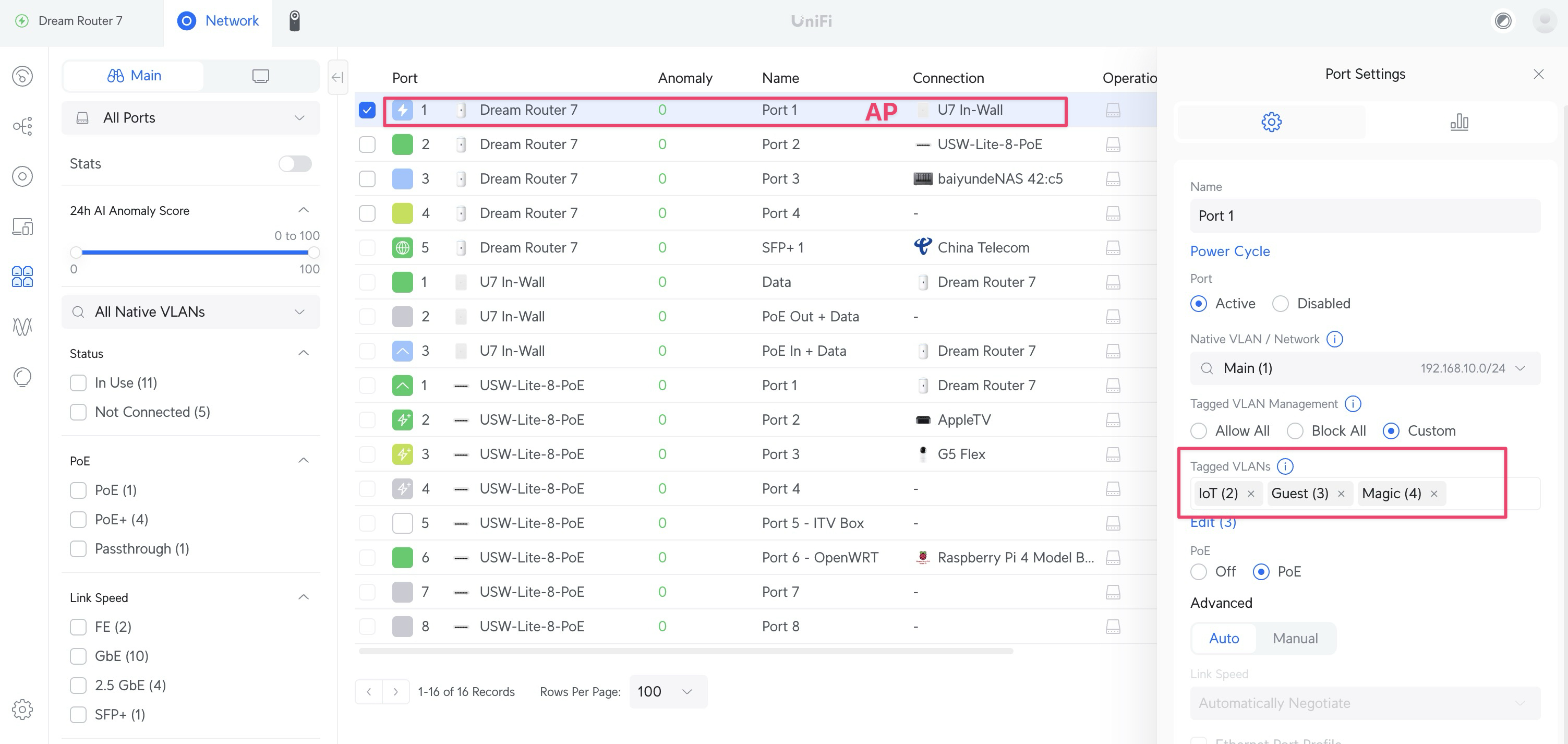Collapse the filter panel with the arrow icon

pyautogui.click(x=337, y=77)
